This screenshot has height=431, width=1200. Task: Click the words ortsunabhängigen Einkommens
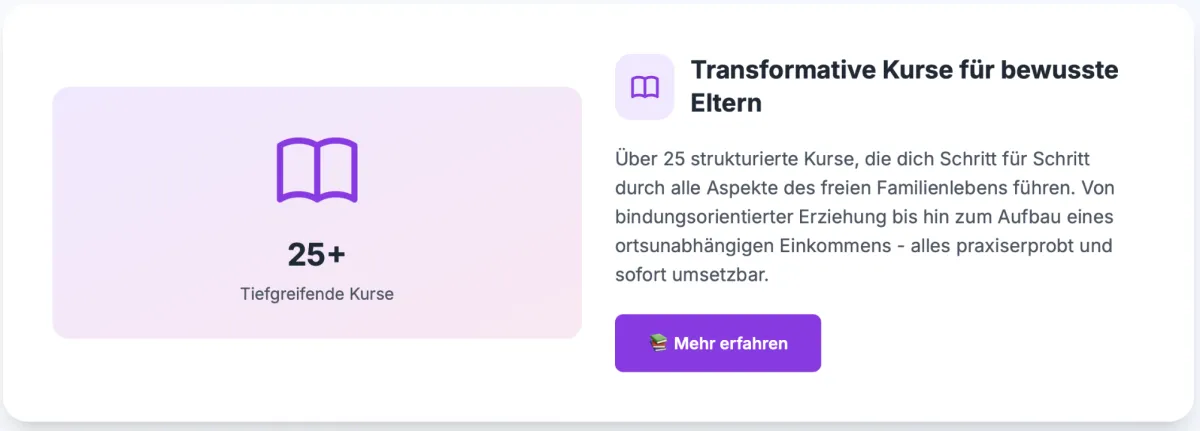click(731, 246)
